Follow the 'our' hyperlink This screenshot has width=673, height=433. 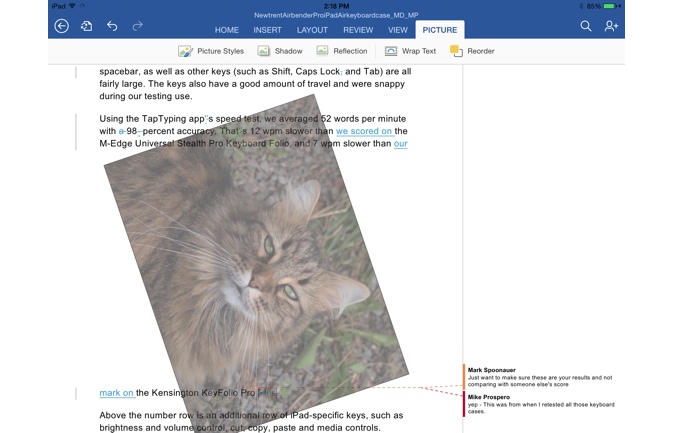click(400, 144)
